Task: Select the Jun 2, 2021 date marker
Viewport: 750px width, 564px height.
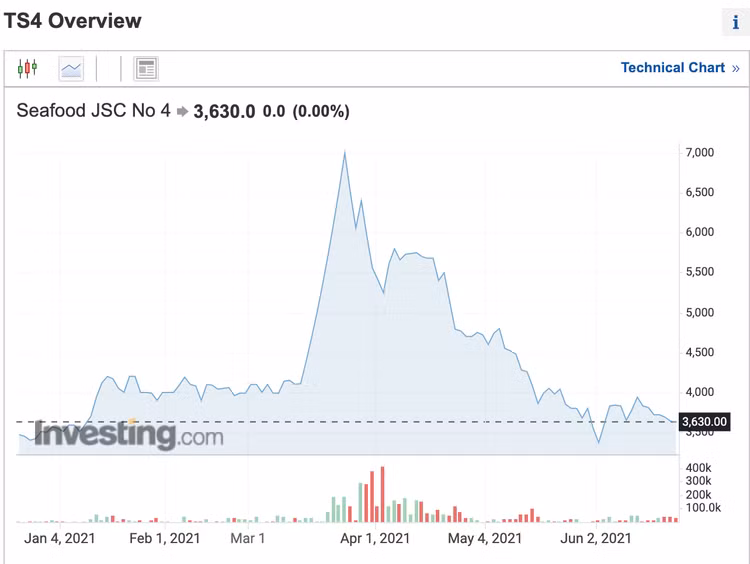Action: click(595, 539)
